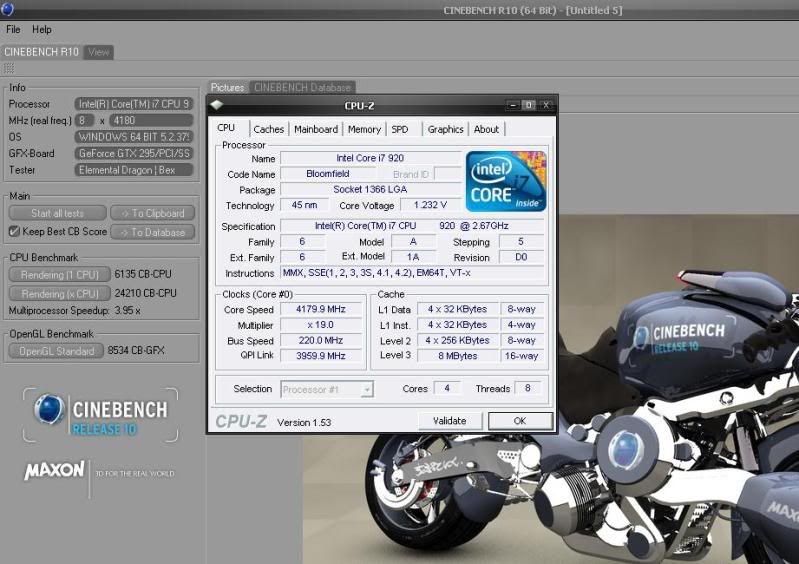Screen dimensions: 799x564
Task: Click the Name field Intel Core i7 920
Action: click(370, 158)
